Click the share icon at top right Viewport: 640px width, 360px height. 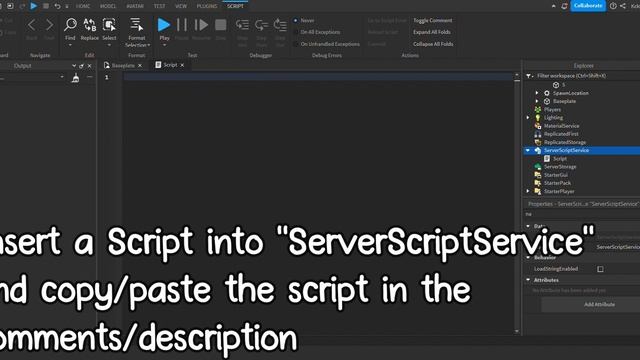click(x=623, y=6)
